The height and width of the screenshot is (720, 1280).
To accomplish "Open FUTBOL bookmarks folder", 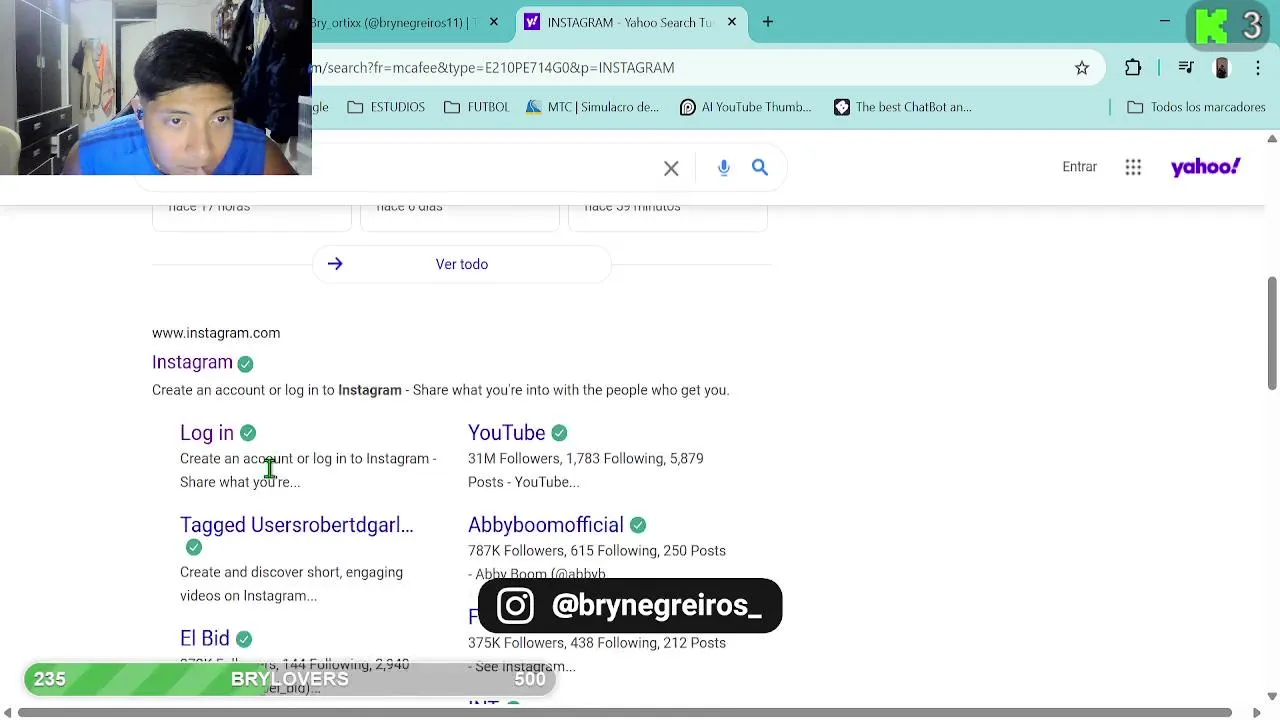I will click(476, 107).
